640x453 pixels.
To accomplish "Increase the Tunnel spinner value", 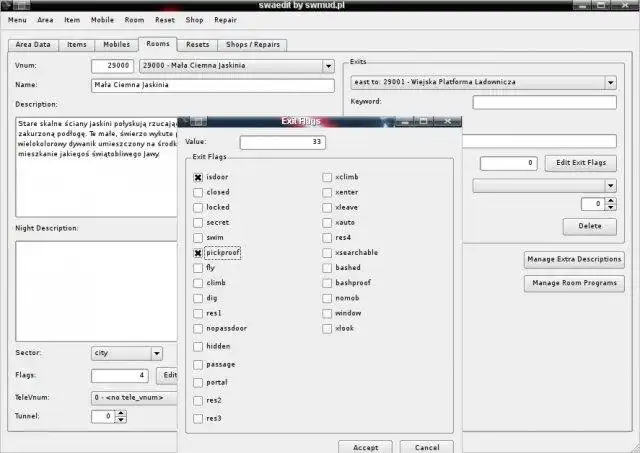I will 121,413.
